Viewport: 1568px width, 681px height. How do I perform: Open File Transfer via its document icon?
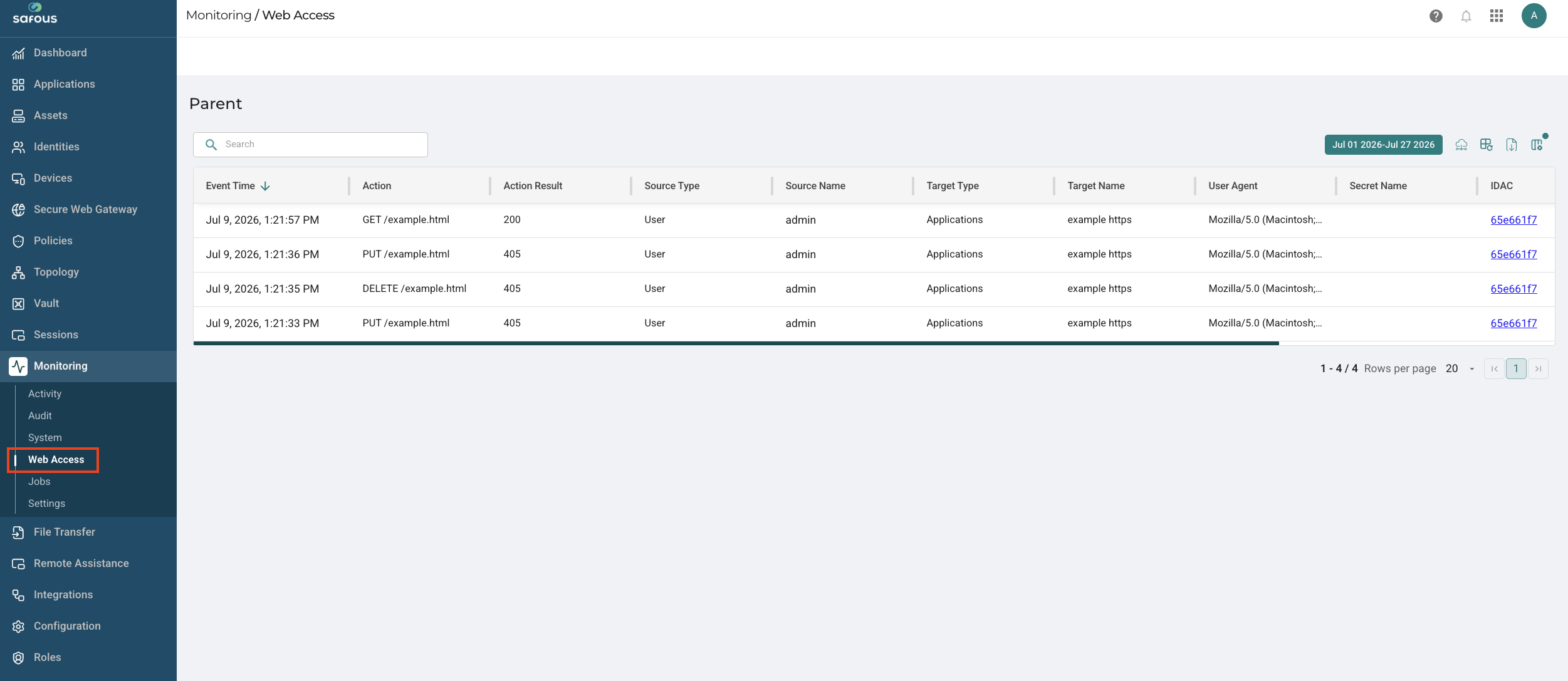click(18, 533)
